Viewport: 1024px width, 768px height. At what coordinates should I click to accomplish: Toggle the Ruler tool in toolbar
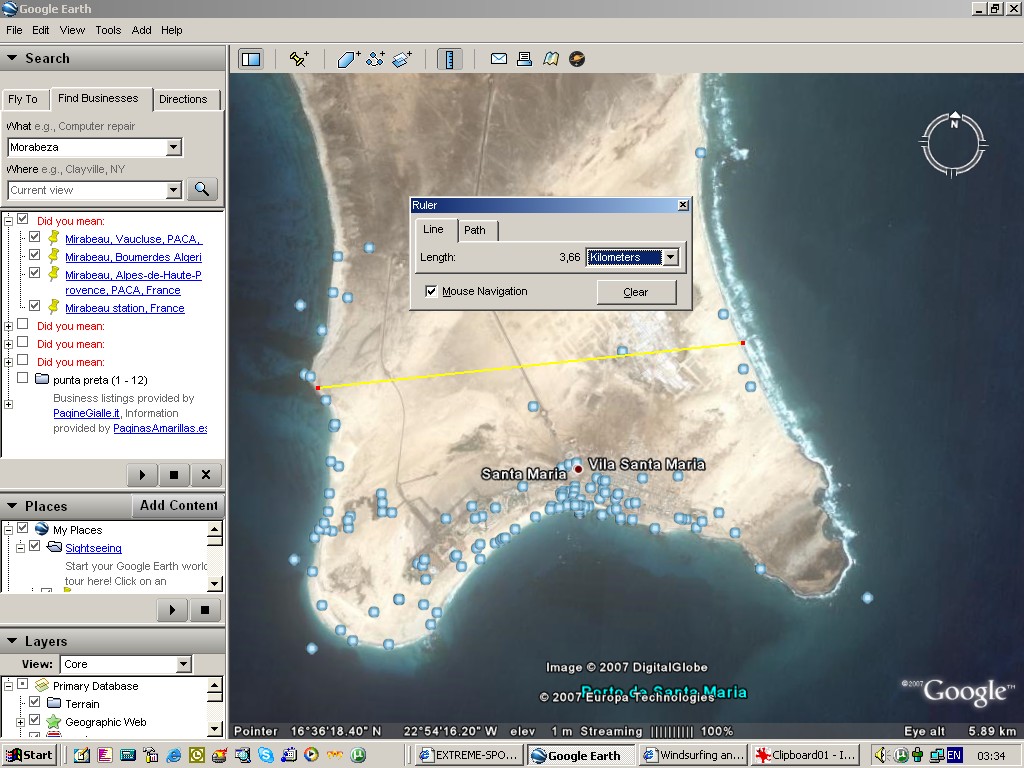tap(450, 59)
